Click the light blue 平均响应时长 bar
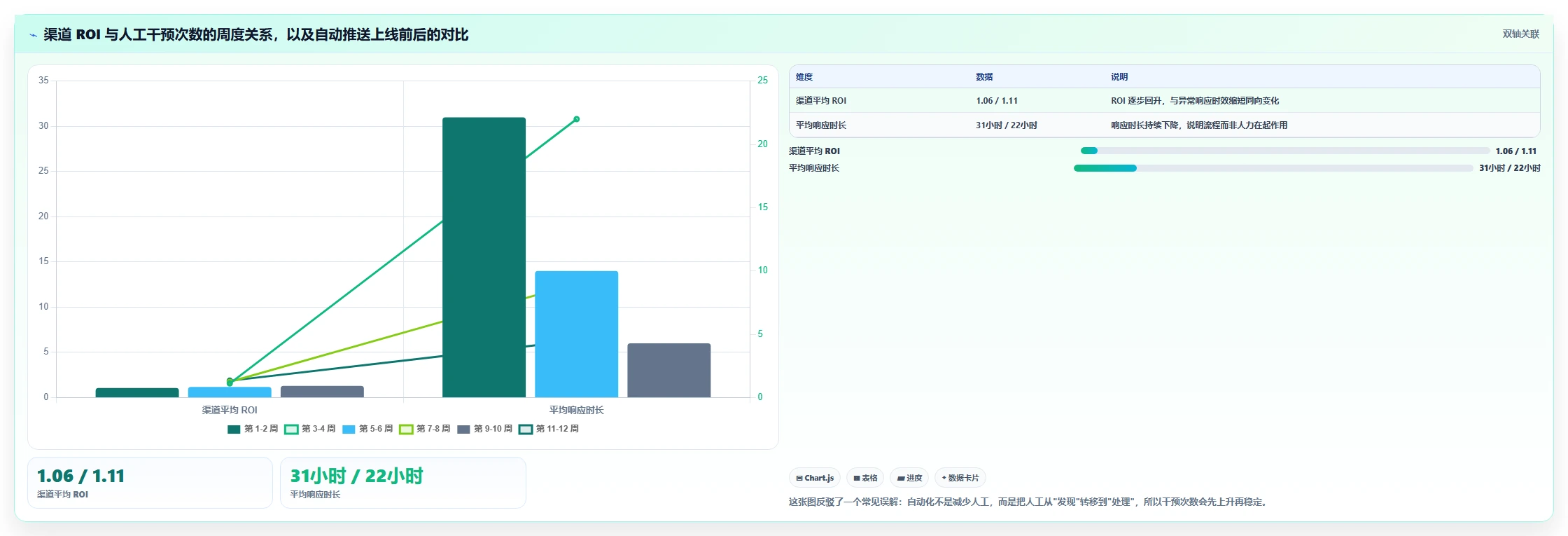This screenshot has height=536, width=1568. (x=576, y=334)
